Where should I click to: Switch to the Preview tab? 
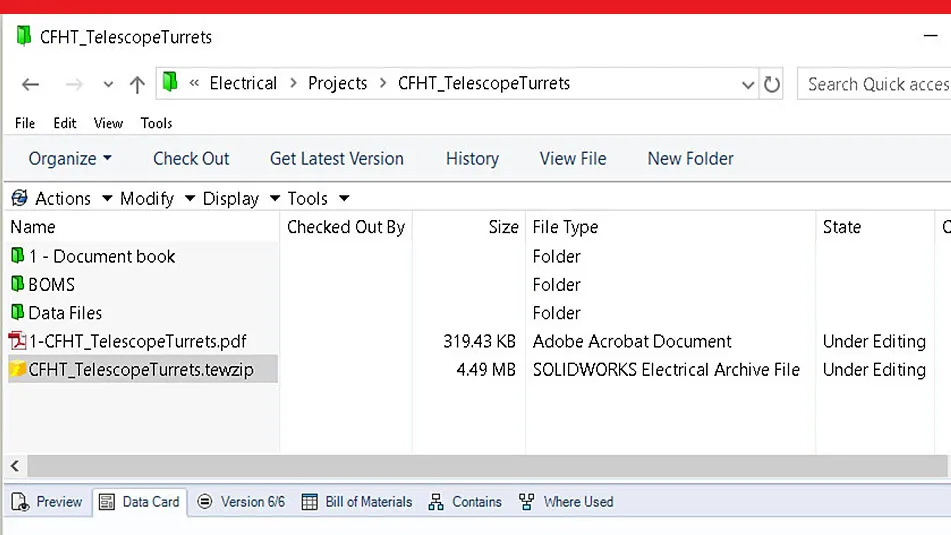[x=47, y=502]
